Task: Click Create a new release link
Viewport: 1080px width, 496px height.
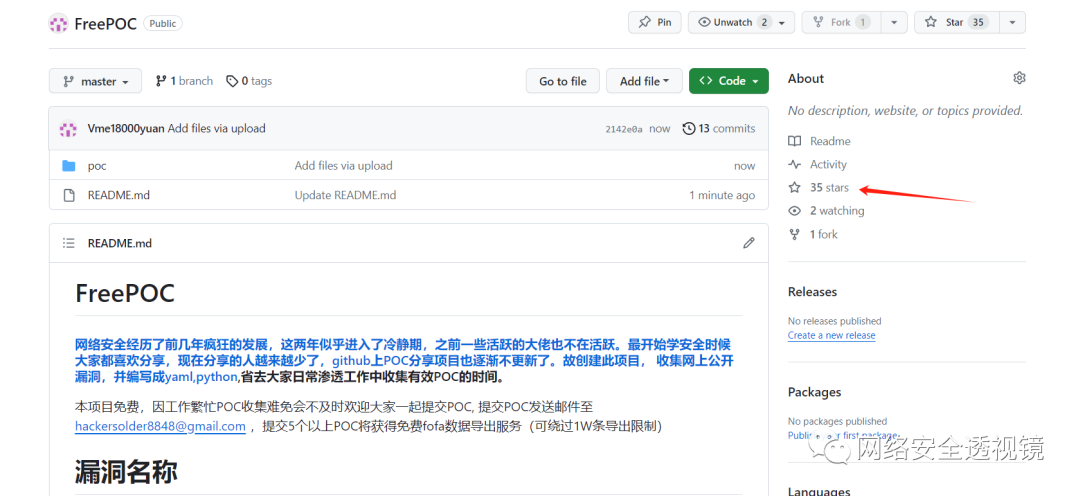Action: pos(831,335)
